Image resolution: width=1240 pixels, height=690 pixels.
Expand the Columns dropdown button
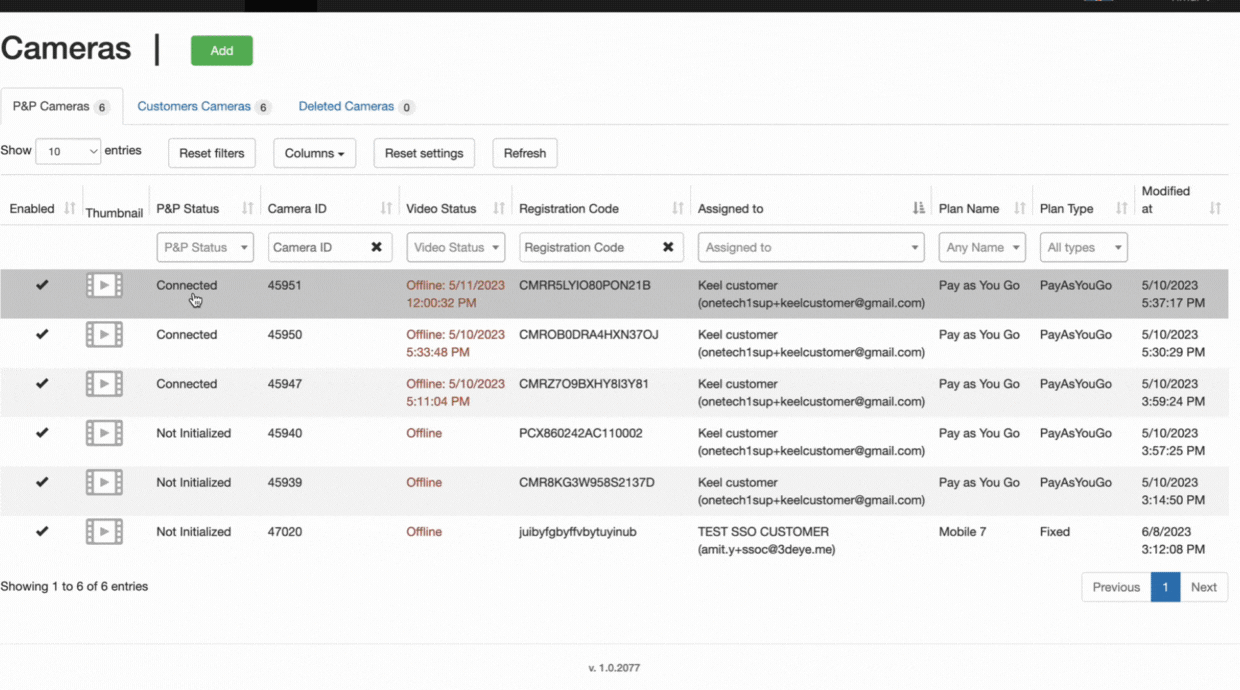[x=314, y=153]
